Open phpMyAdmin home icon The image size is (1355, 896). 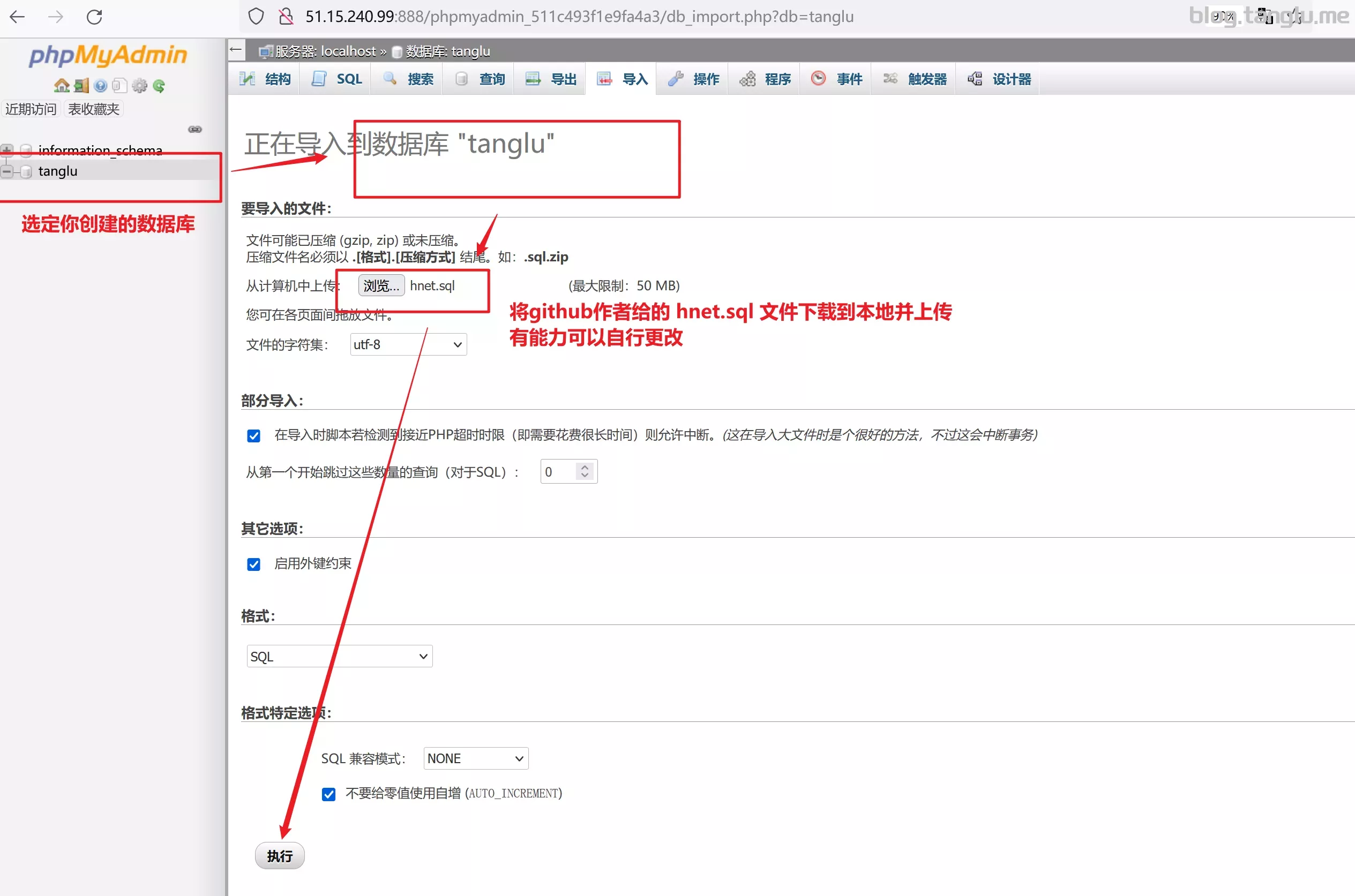(62, 86)
